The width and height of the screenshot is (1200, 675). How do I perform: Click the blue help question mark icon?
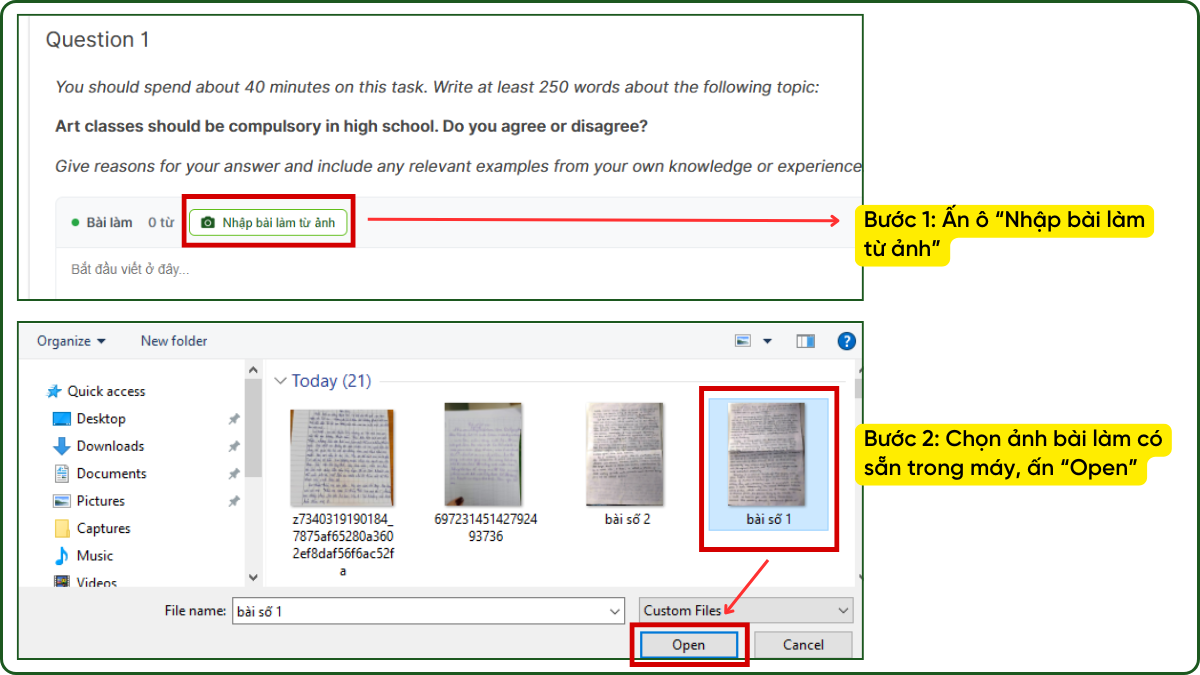(846, 341)
